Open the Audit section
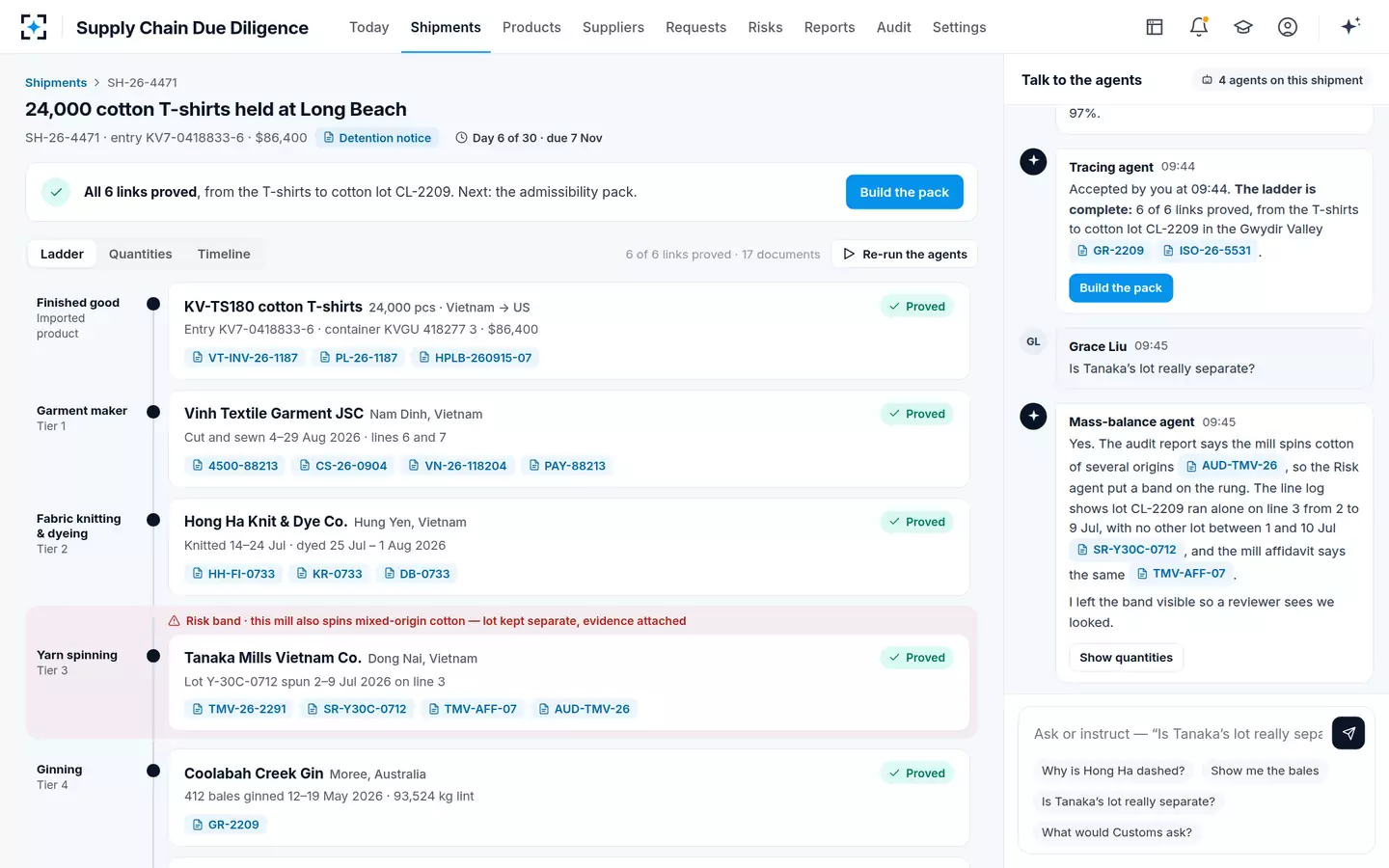Viewport: 1389px width, 868px height. click(893, 27)
